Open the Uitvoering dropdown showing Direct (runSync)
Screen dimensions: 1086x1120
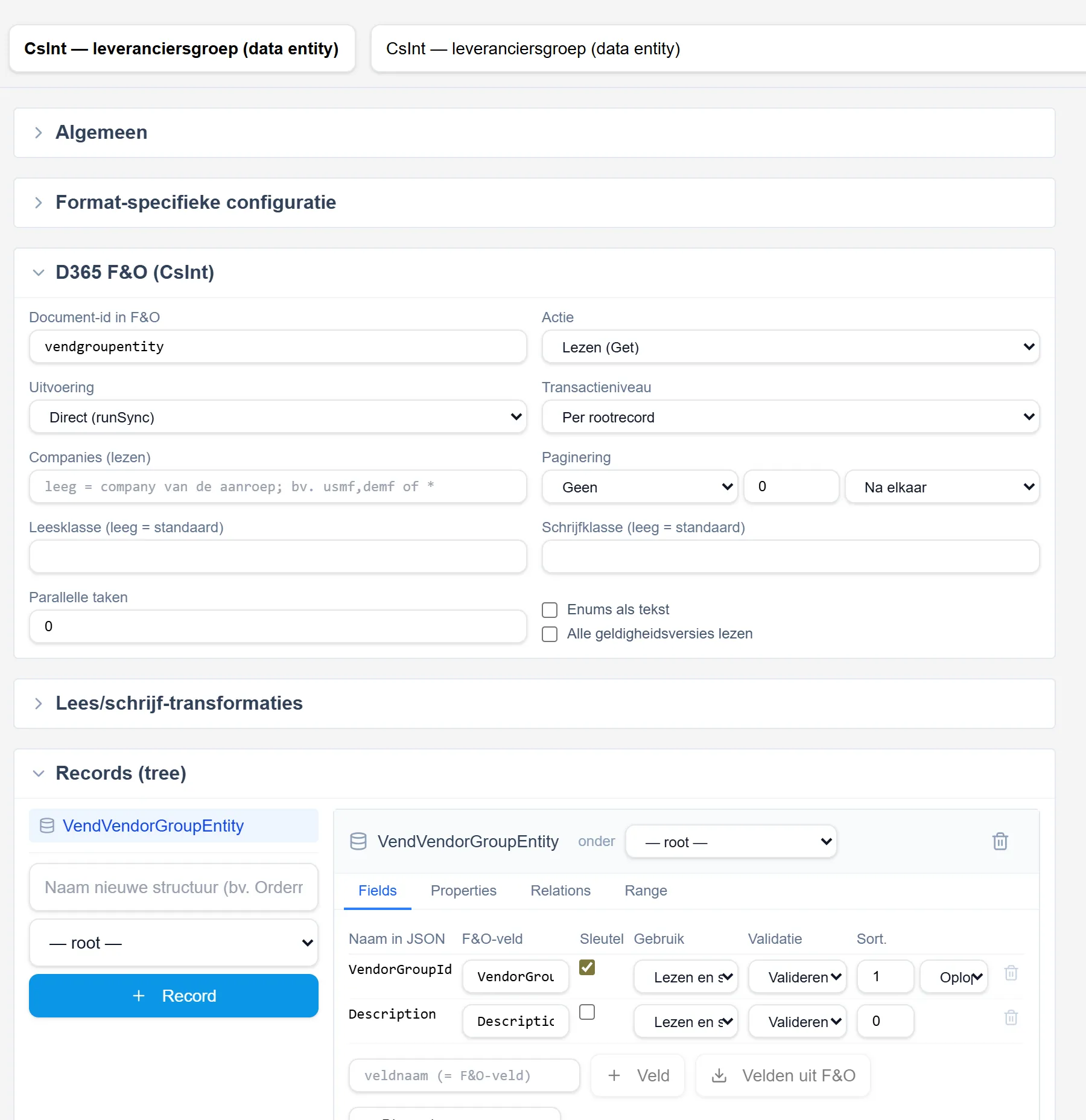[278, 417]
